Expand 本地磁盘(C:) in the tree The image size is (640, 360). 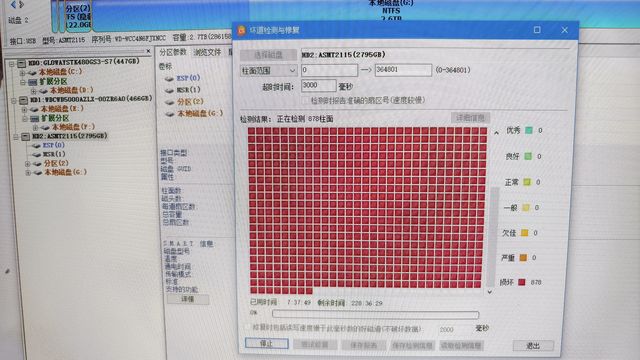(23, 73)
